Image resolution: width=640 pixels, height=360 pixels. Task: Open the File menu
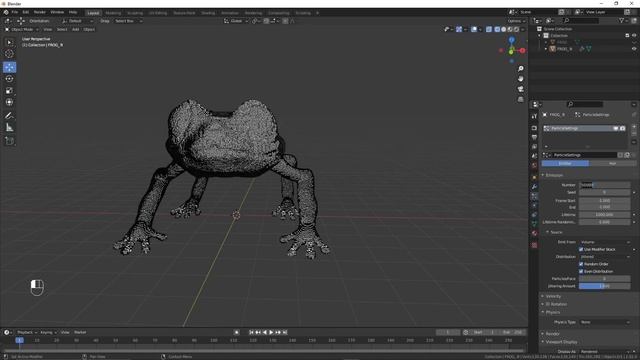[x=15, y=12]
